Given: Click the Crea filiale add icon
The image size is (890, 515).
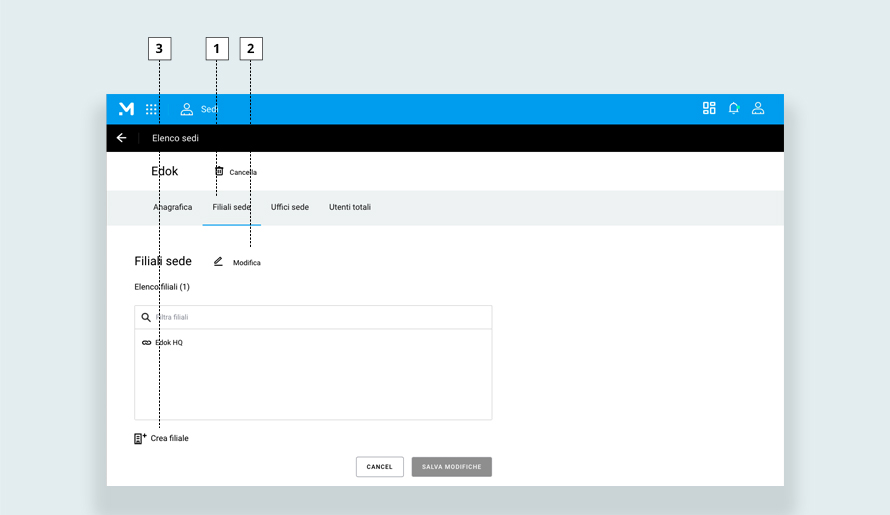Looking at the screenshot, I should [140, 438].
